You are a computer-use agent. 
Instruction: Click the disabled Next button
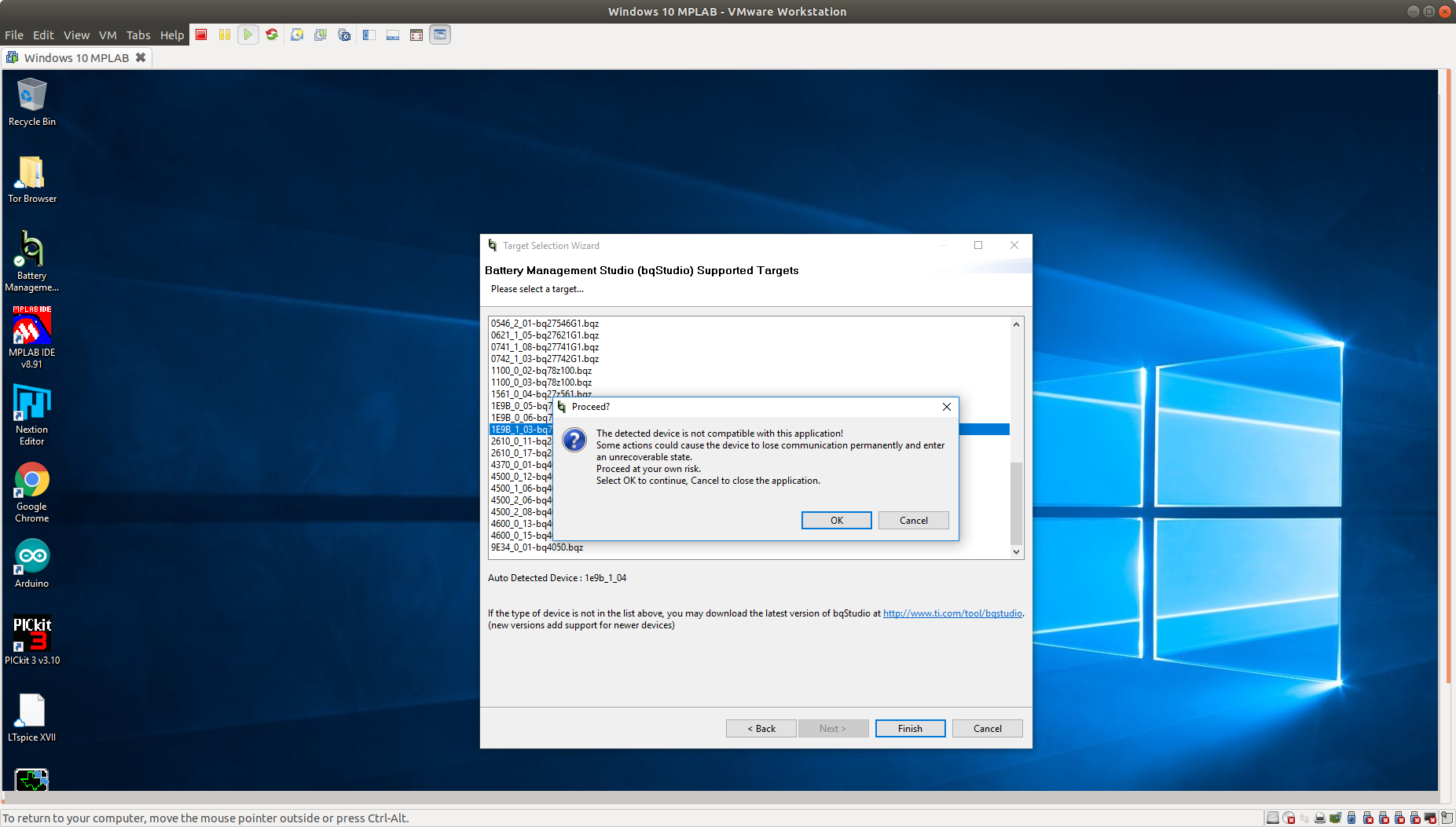834,729
